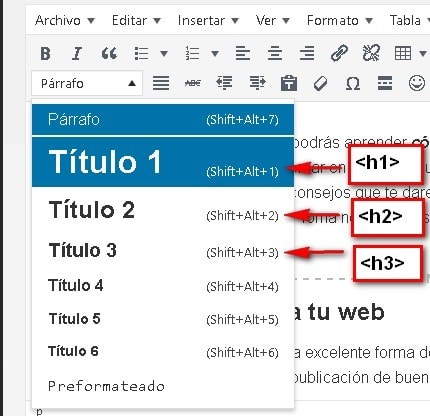
Task: Create a bulleted list
Action: 142,53
